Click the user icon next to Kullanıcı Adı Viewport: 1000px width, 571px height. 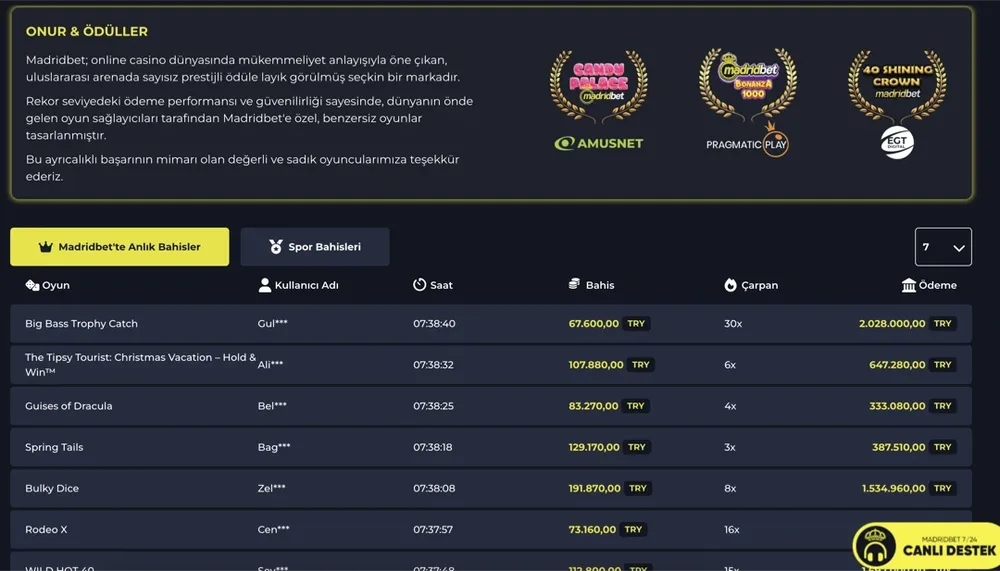coord(265,285)
